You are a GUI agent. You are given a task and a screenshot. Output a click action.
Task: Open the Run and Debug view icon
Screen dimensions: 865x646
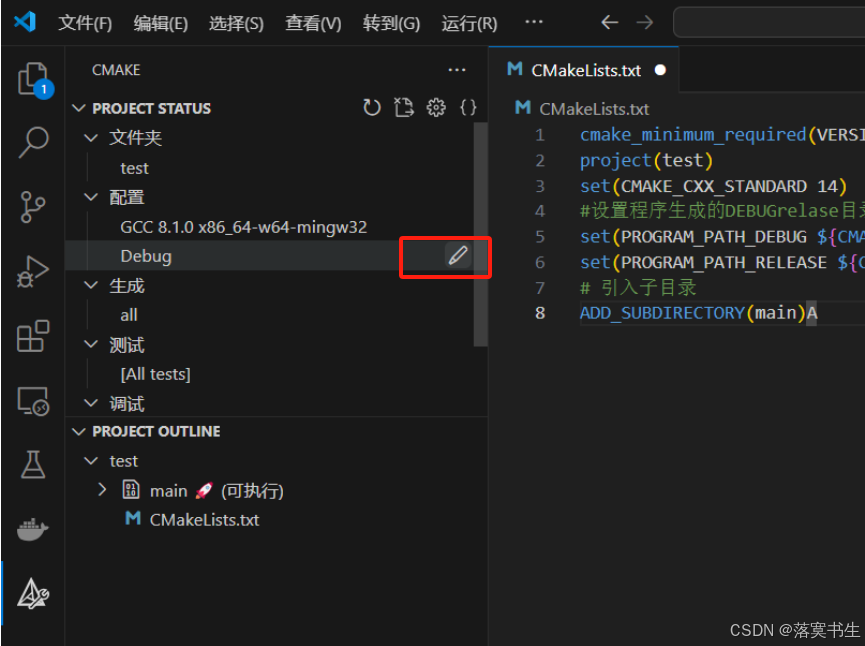point(33,271)
